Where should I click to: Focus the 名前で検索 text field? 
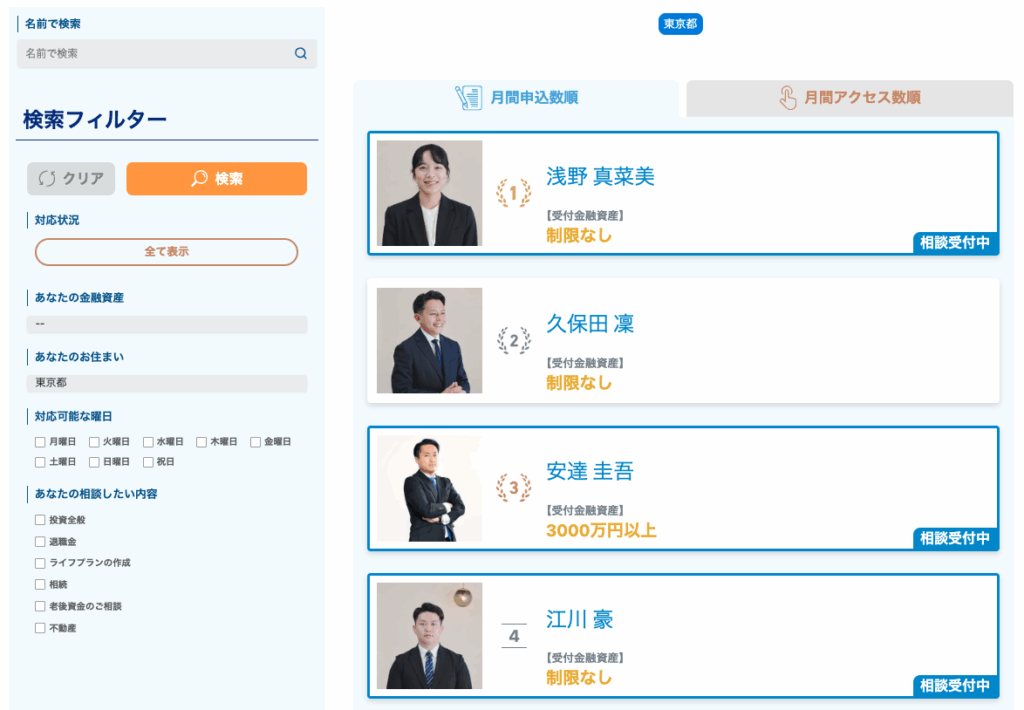155,54
